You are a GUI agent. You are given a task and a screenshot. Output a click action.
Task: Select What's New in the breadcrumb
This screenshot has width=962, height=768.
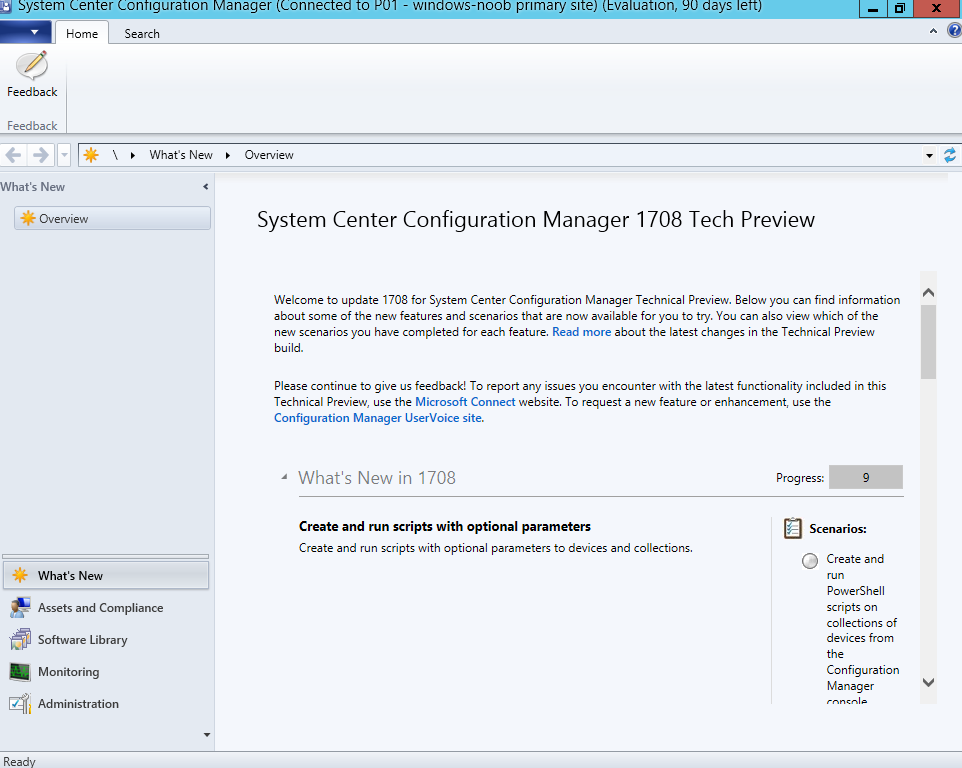(x=181, y=155)
